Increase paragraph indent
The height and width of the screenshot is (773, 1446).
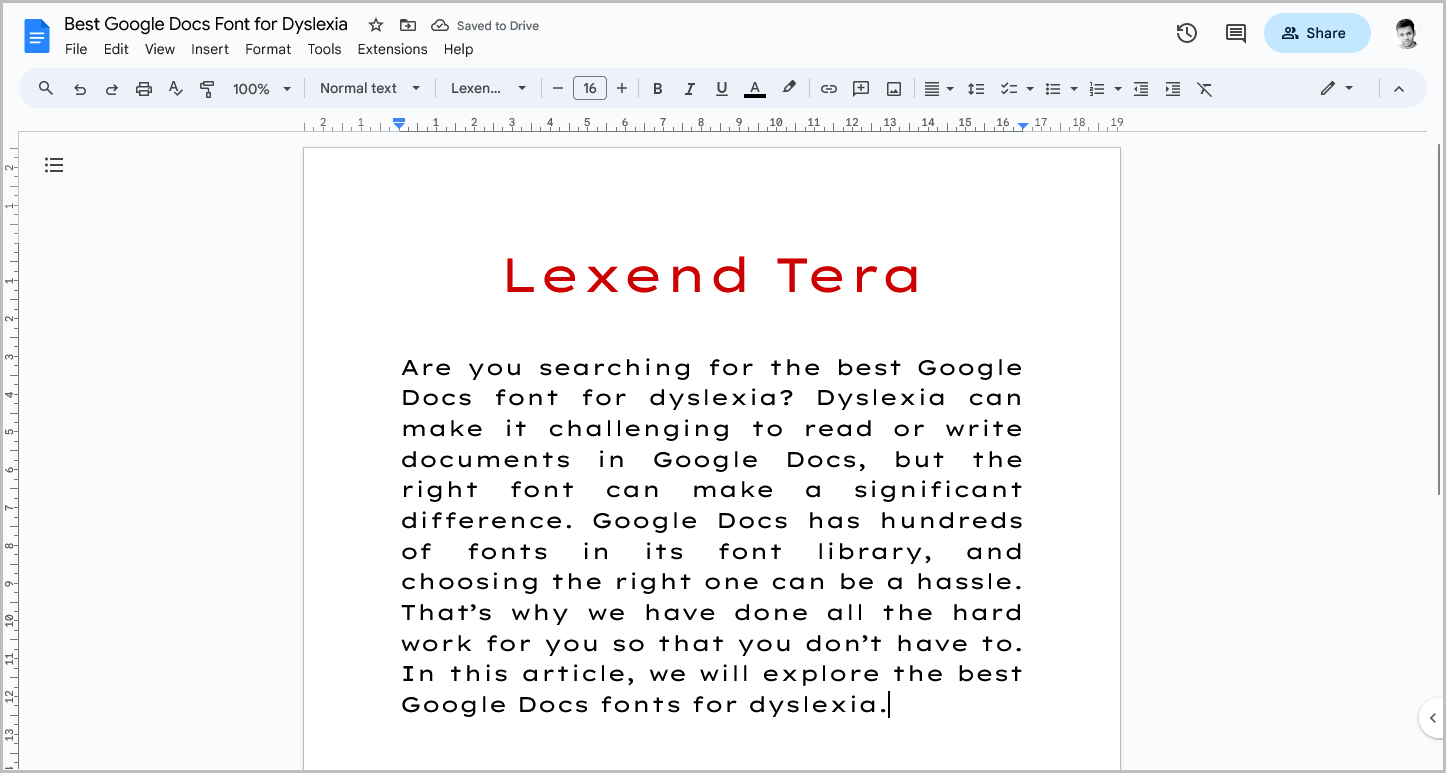(x=1173, y=89)
